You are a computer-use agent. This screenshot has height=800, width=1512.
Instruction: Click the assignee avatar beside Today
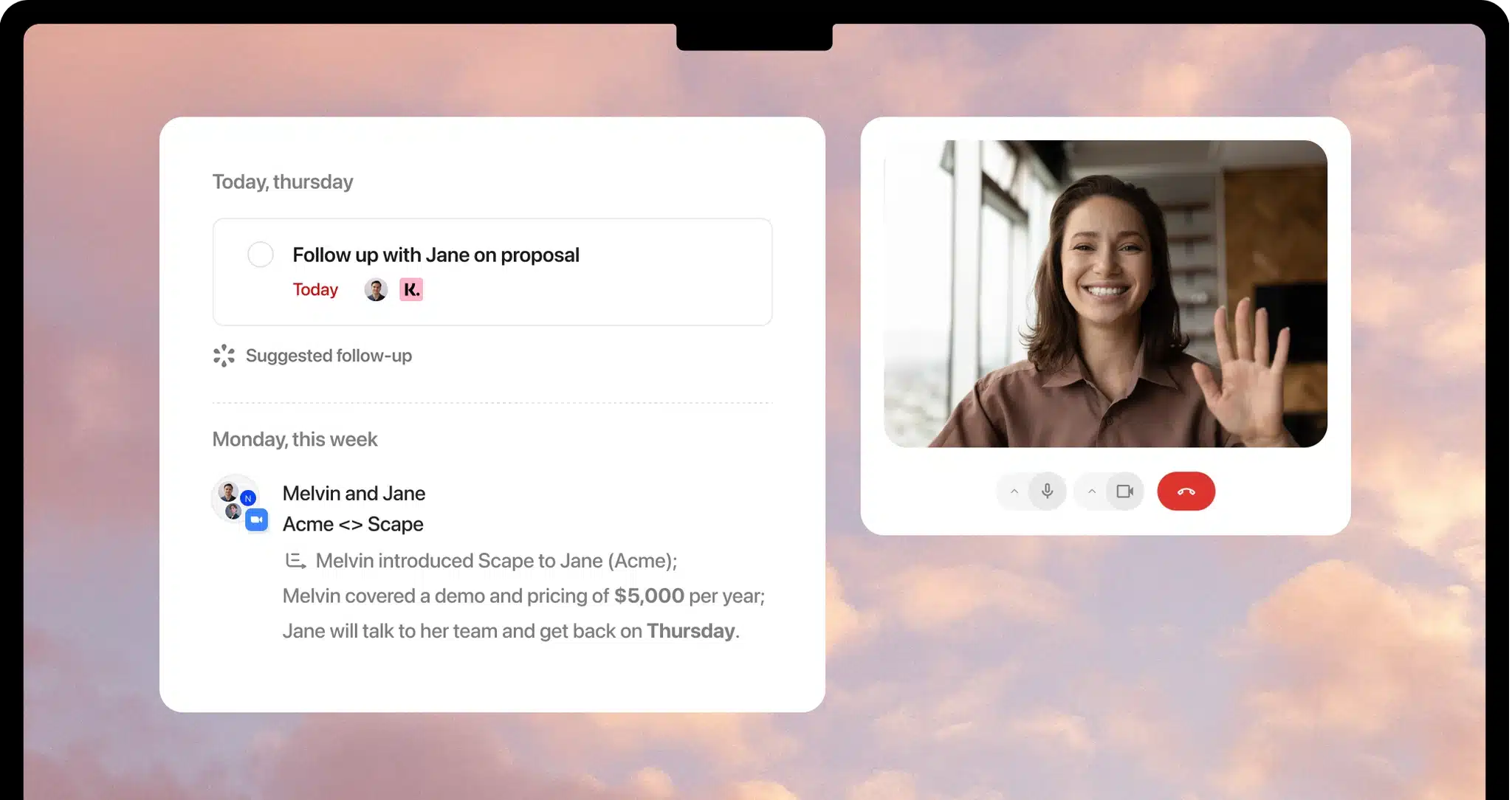tap(376, 289)
